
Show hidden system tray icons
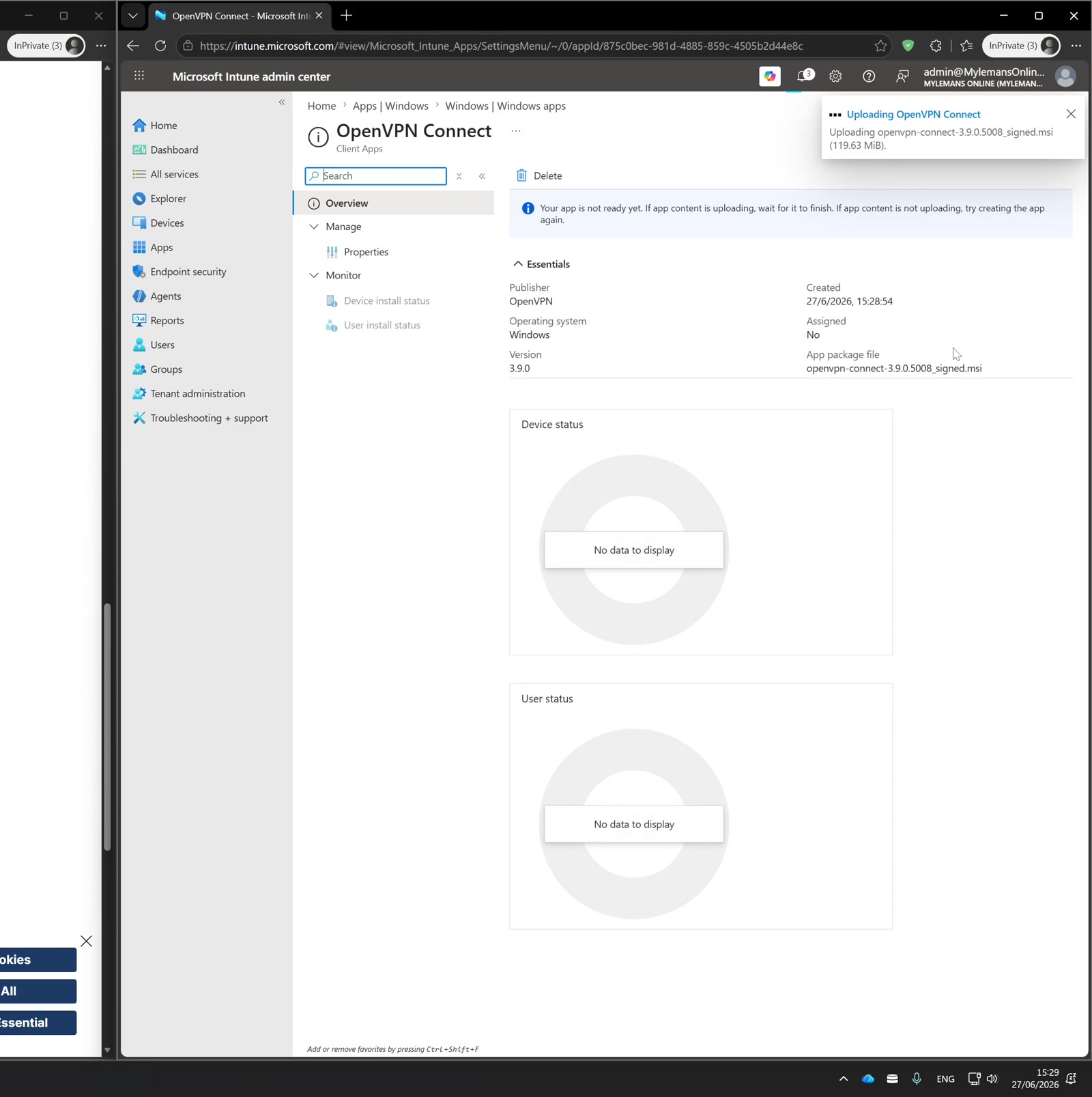point(844,1079)
